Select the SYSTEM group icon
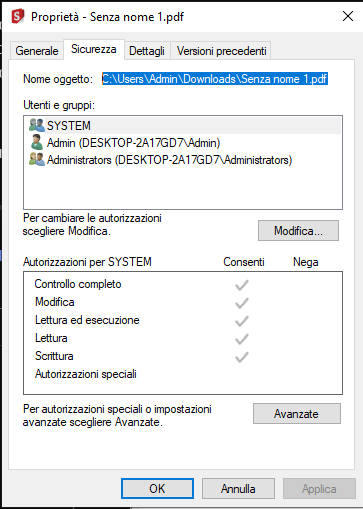Viewport: 363px width, 509px height. 37,125
